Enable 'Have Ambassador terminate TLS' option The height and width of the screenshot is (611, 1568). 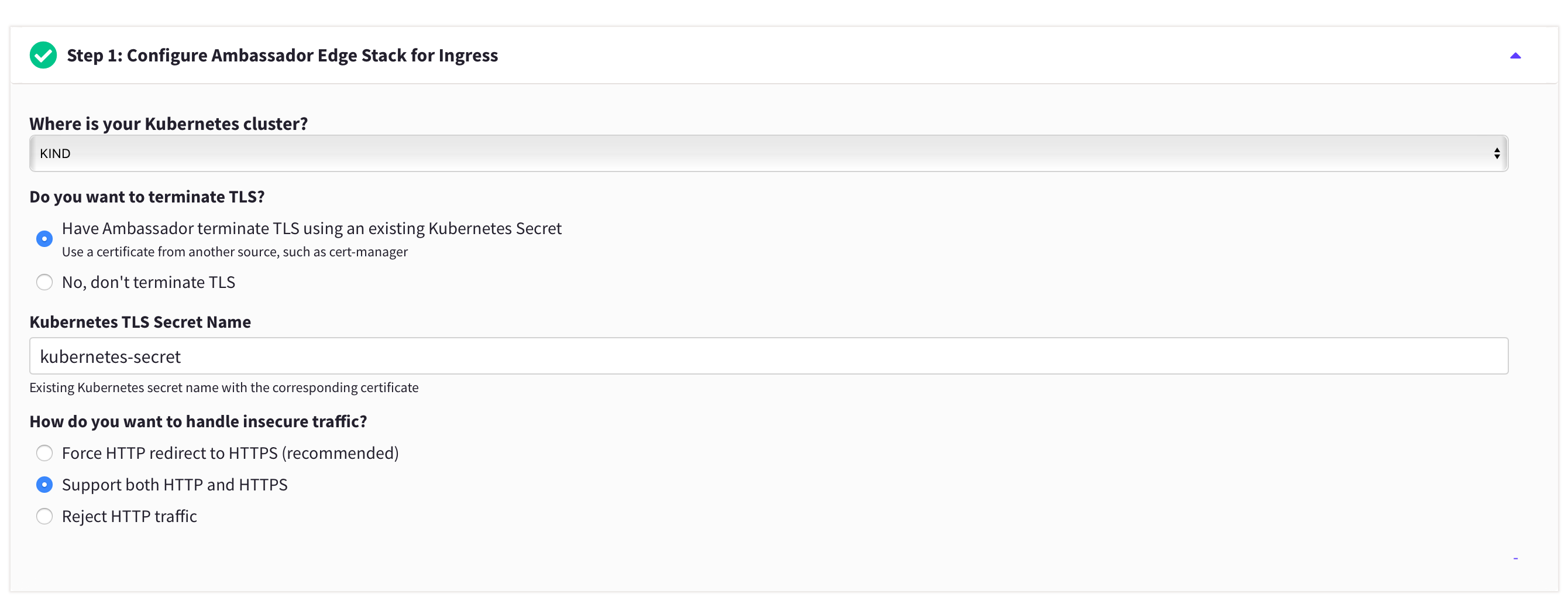click(44, 238)
